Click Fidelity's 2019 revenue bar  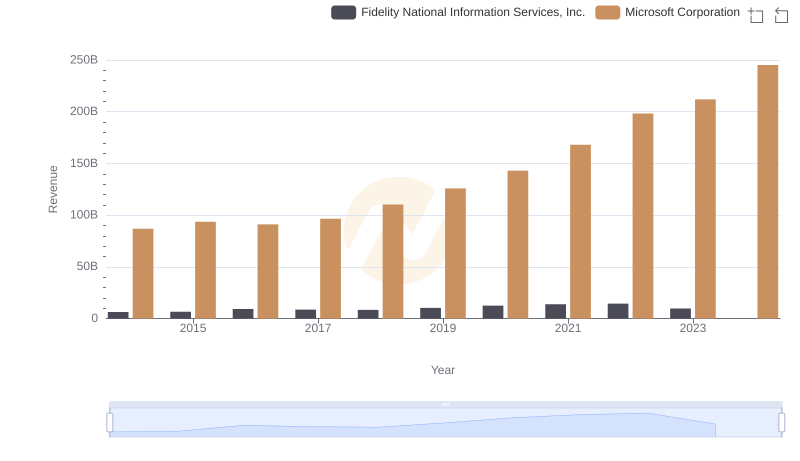point(431,313)
